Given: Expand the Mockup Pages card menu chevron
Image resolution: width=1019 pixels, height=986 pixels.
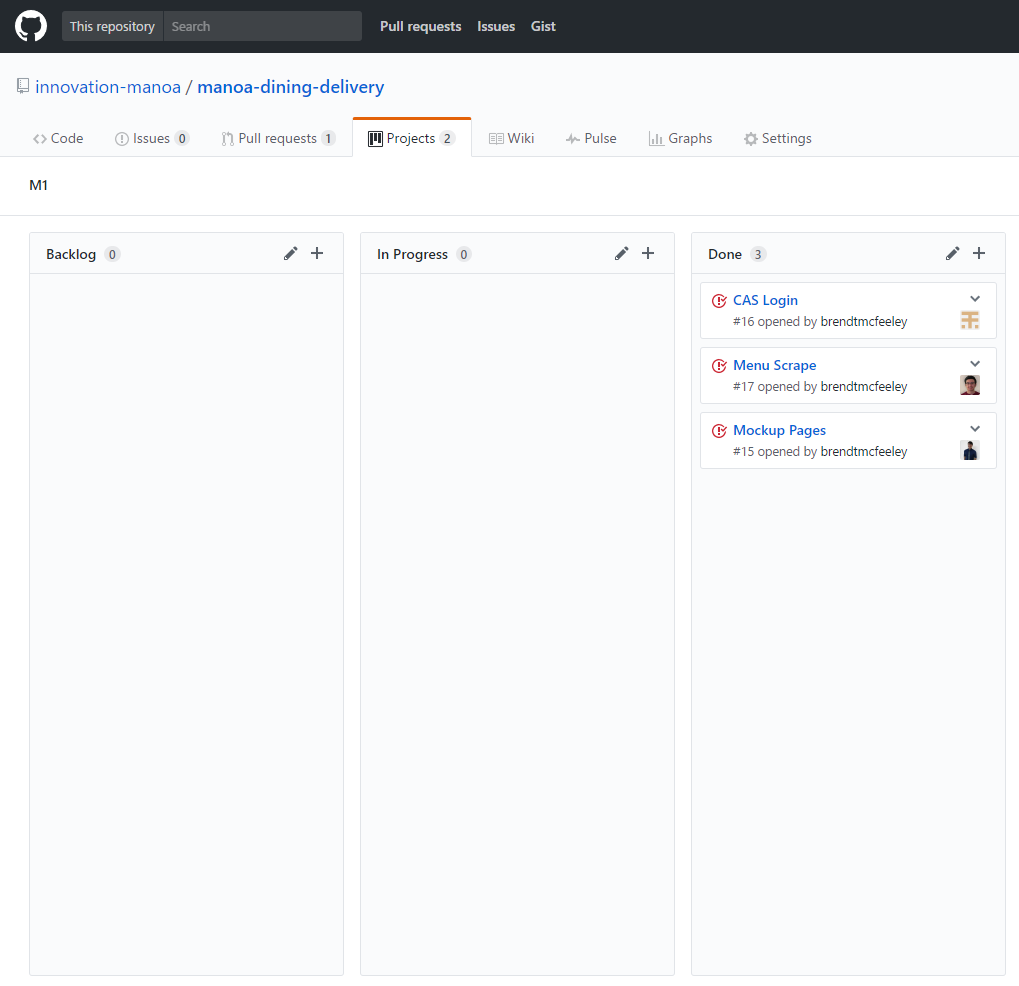Looking at the screenshot, I should click(975, 429).
